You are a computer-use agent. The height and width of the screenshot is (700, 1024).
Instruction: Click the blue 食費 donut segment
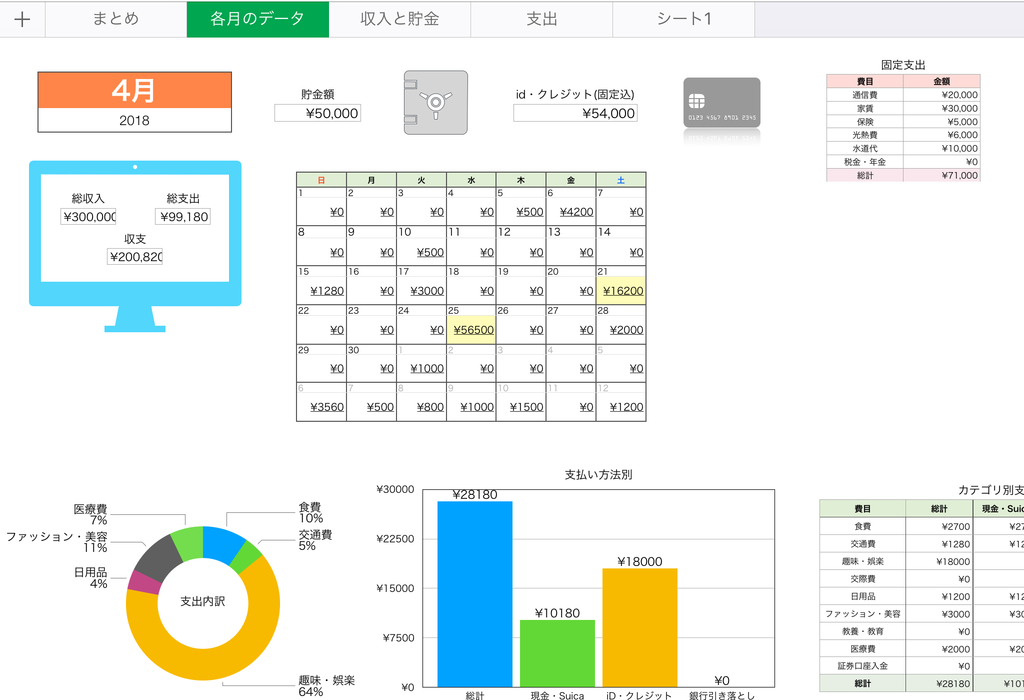click(x=222, y=543)
